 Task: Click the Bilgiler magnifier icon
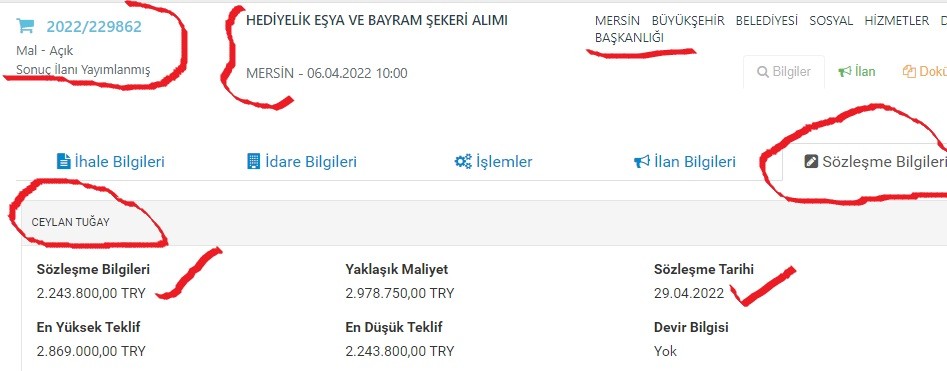[763, 72]
